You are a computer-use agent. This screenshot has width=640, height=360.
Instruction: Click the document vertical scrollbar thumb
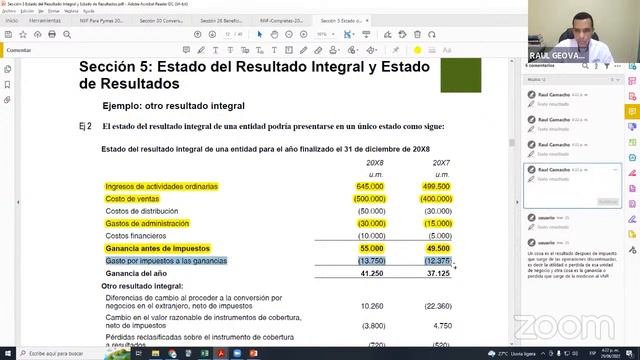point(512,142)
